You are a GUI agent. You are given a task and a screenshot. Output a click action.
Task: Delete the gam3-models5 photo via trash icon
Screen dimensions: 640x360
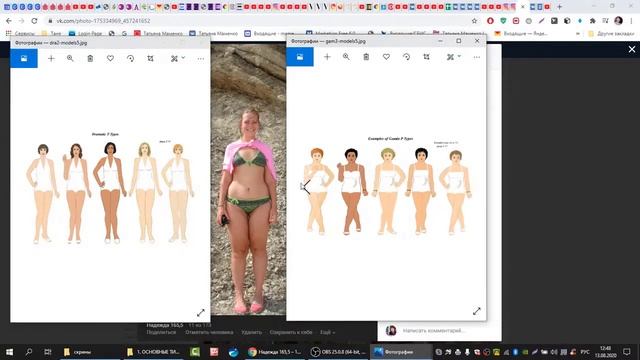point(366,57)
